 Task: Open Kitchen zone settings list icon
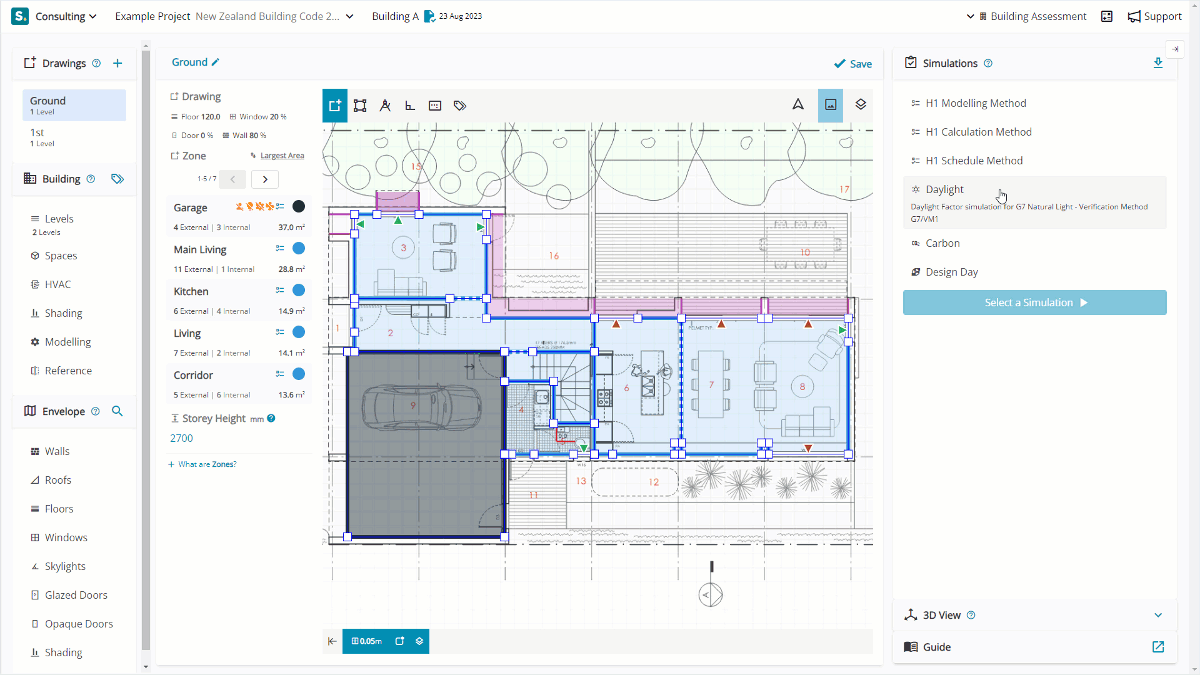281,290
